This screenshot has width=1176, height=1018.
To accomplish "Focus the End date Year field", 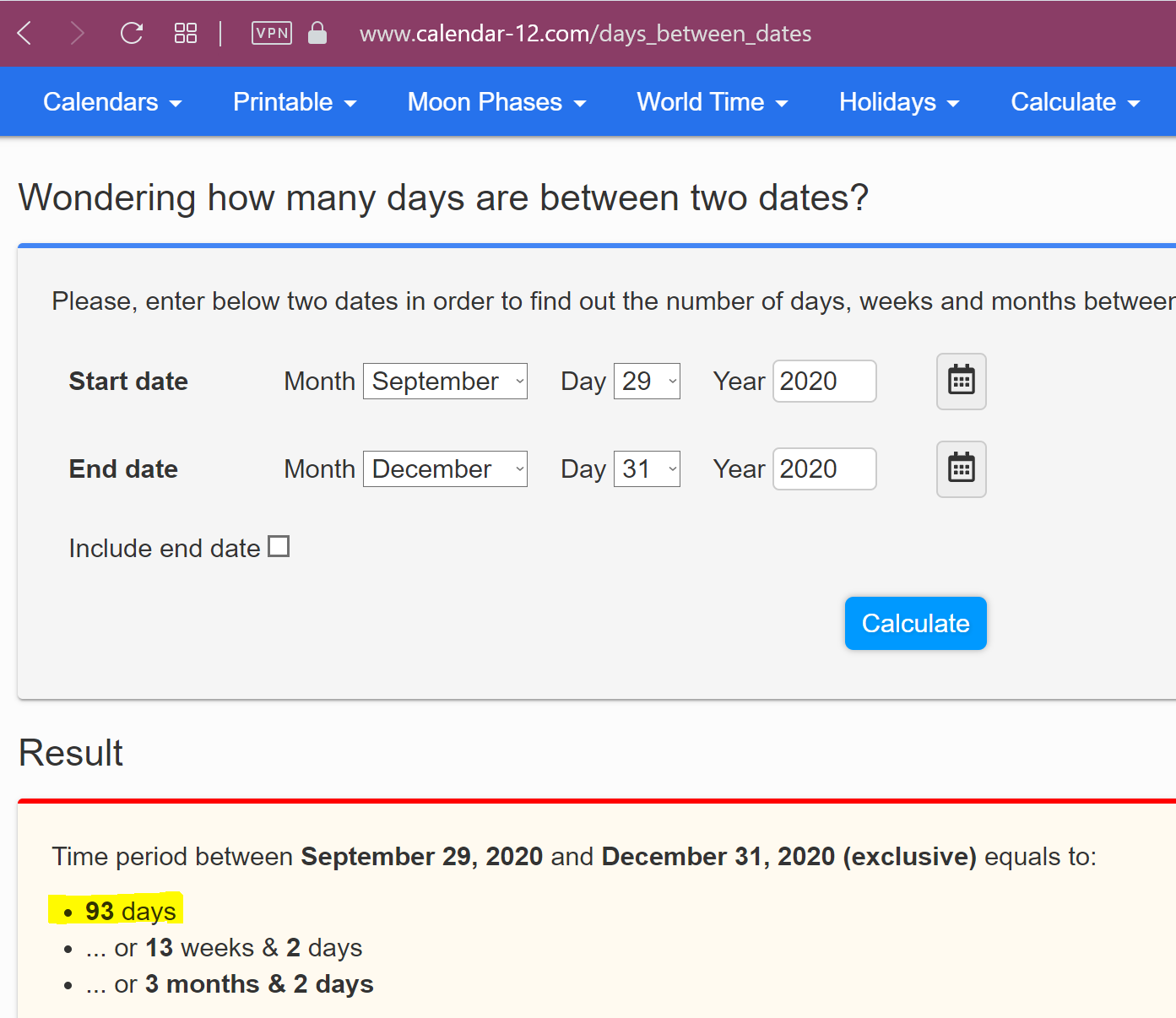I will pos(825,469).
